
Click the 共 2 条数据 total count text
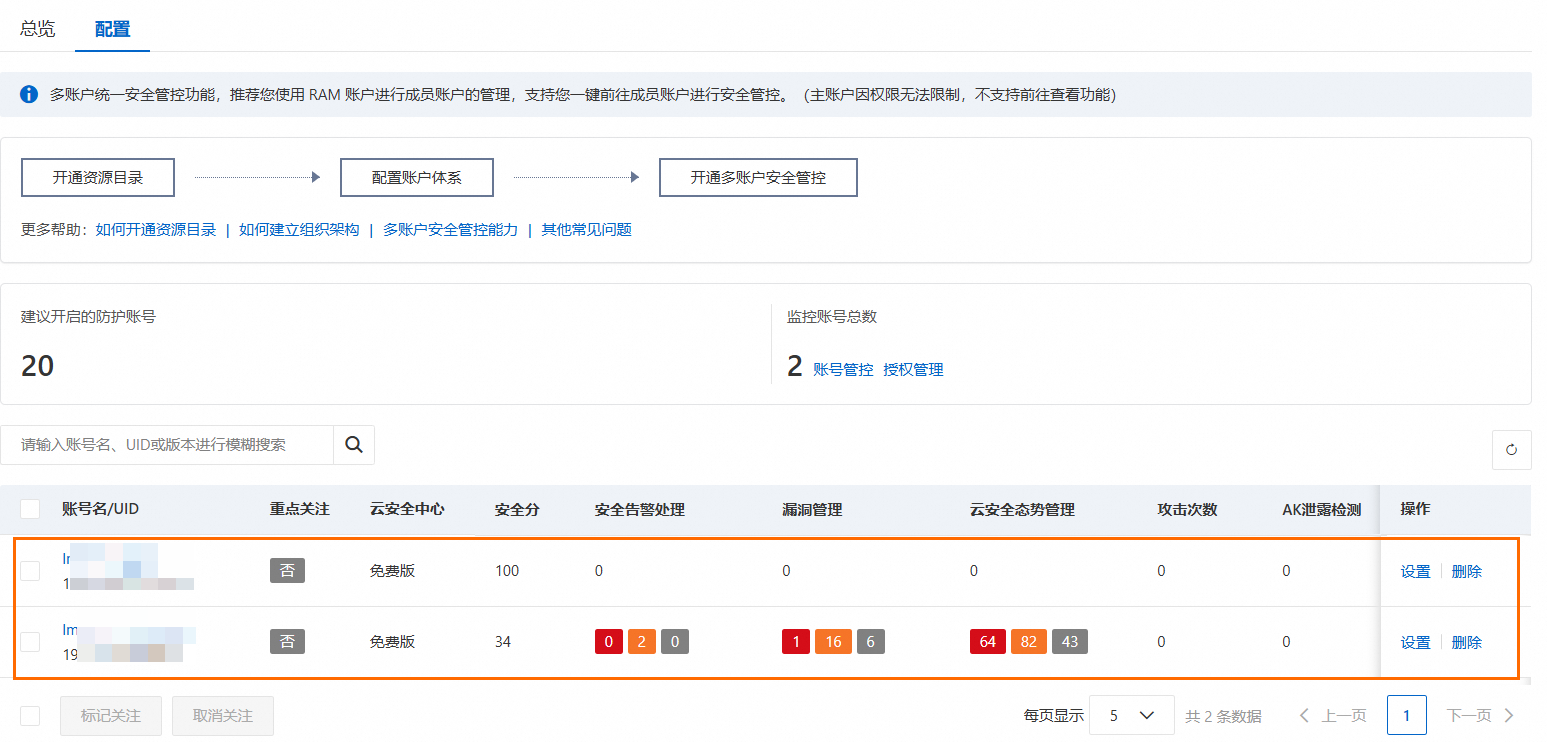pyautogui.click(x=1223, y=716)
